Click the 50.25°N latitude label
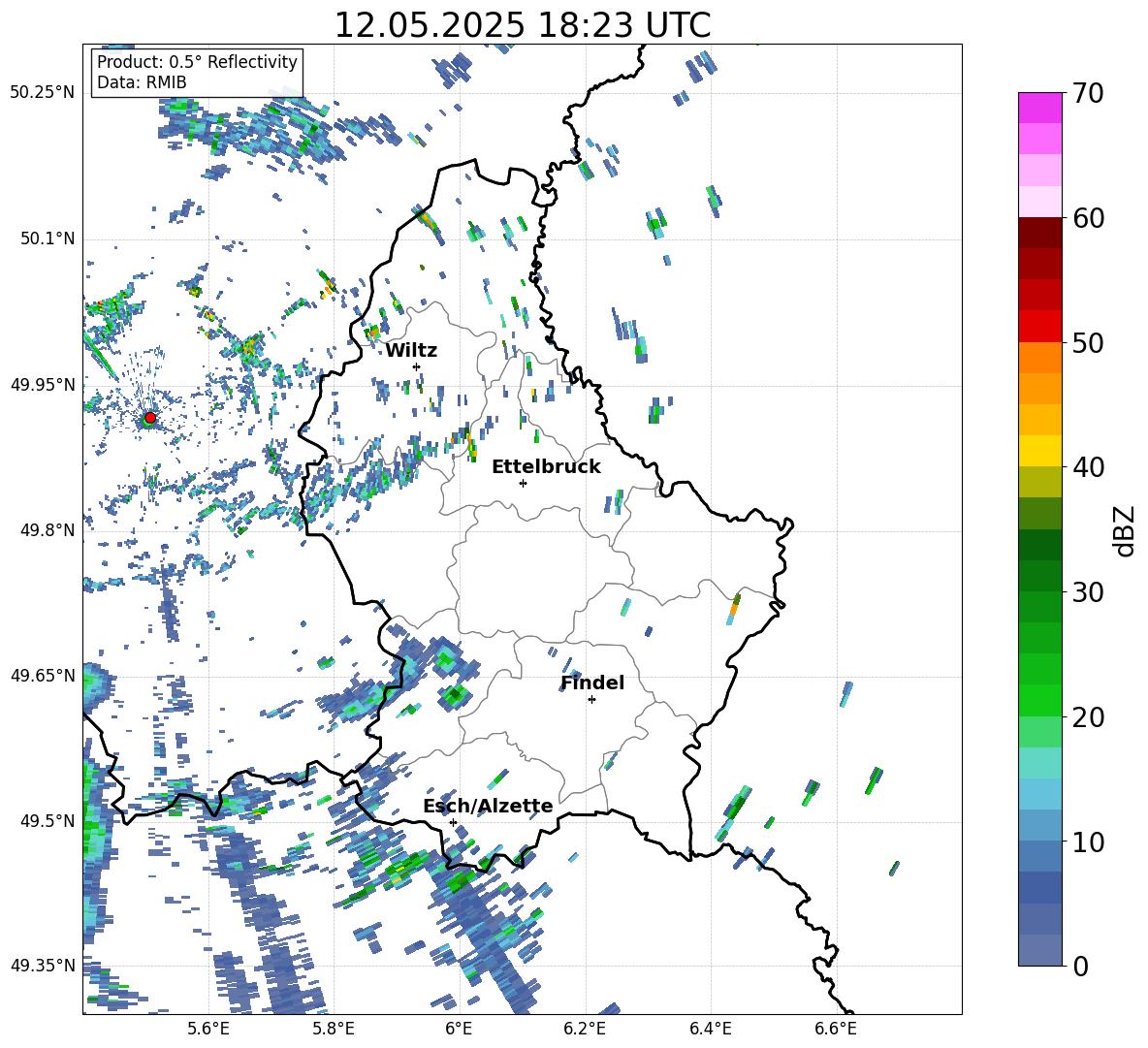 (x=43, y=93)
